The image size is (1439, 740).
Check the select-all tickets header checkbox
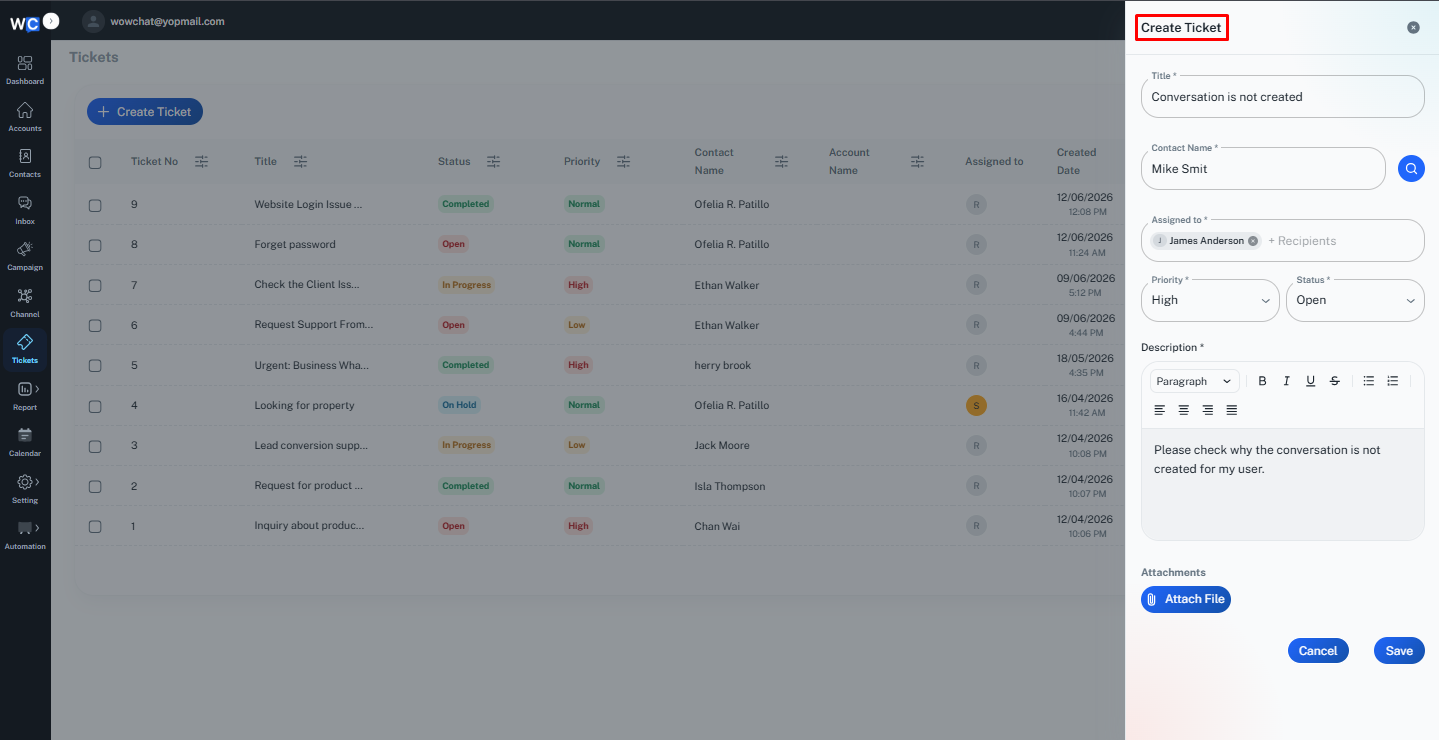[95, 162]
